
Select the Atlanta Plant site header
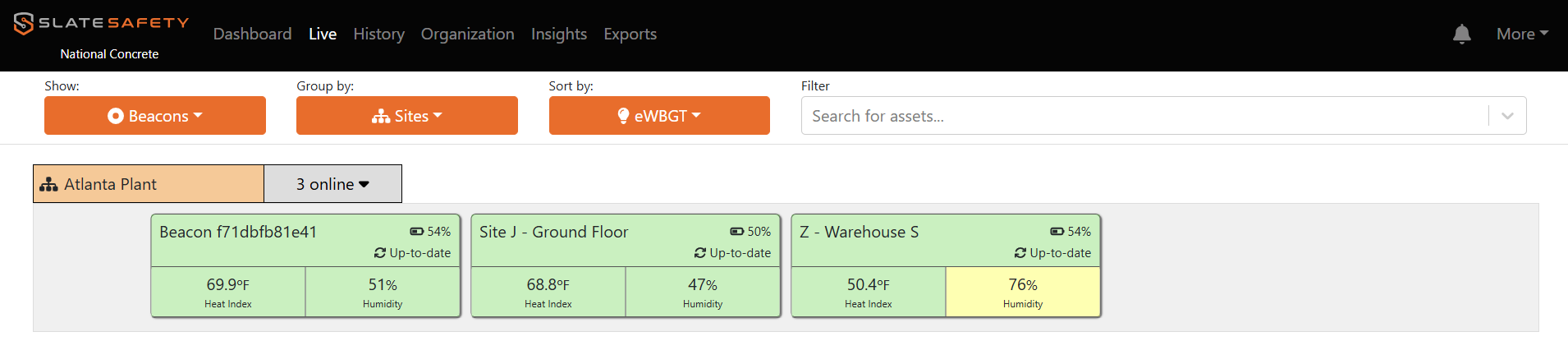[x=149, y=184]
